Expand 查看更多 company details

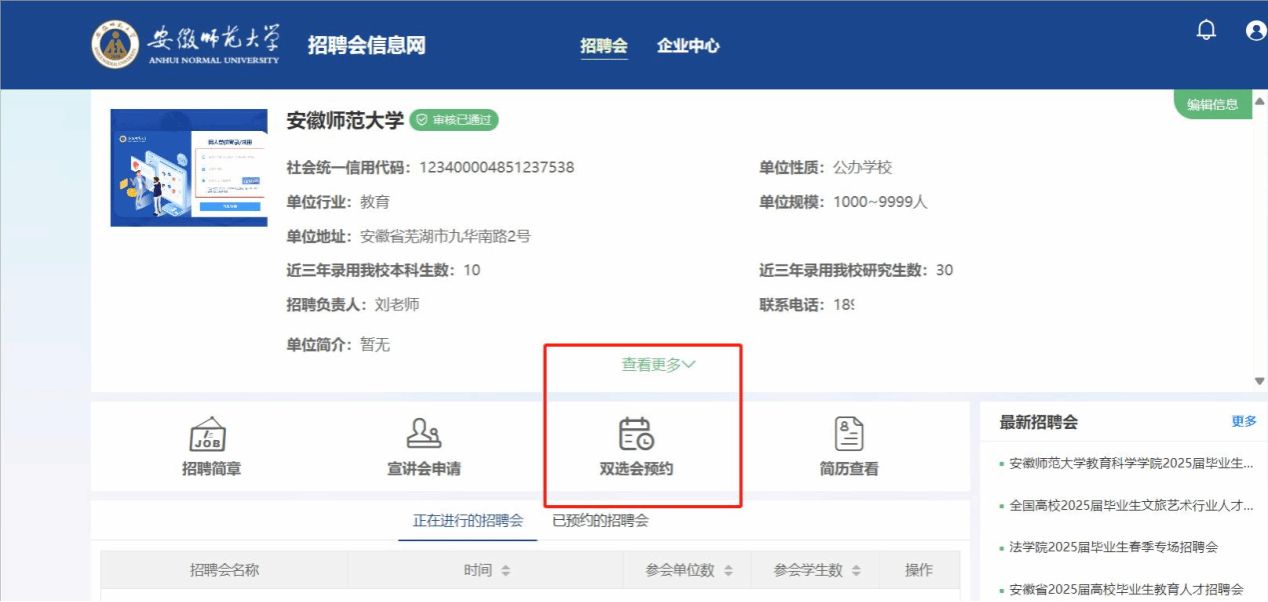click(658, 365)
